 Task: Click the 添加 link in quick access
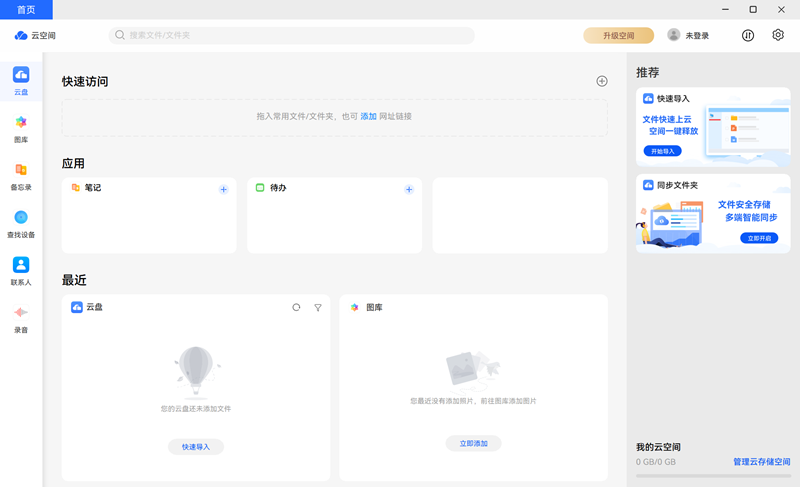[368, 117]
